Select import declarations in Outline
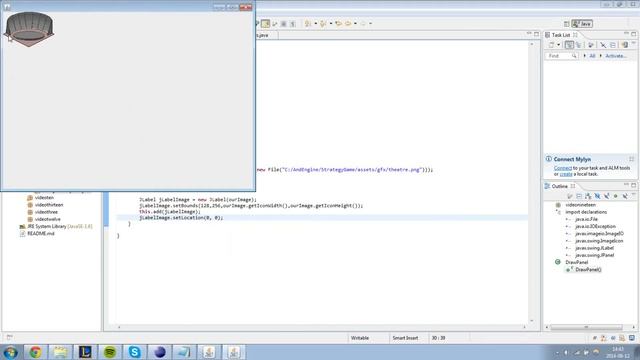 point(586,212)
